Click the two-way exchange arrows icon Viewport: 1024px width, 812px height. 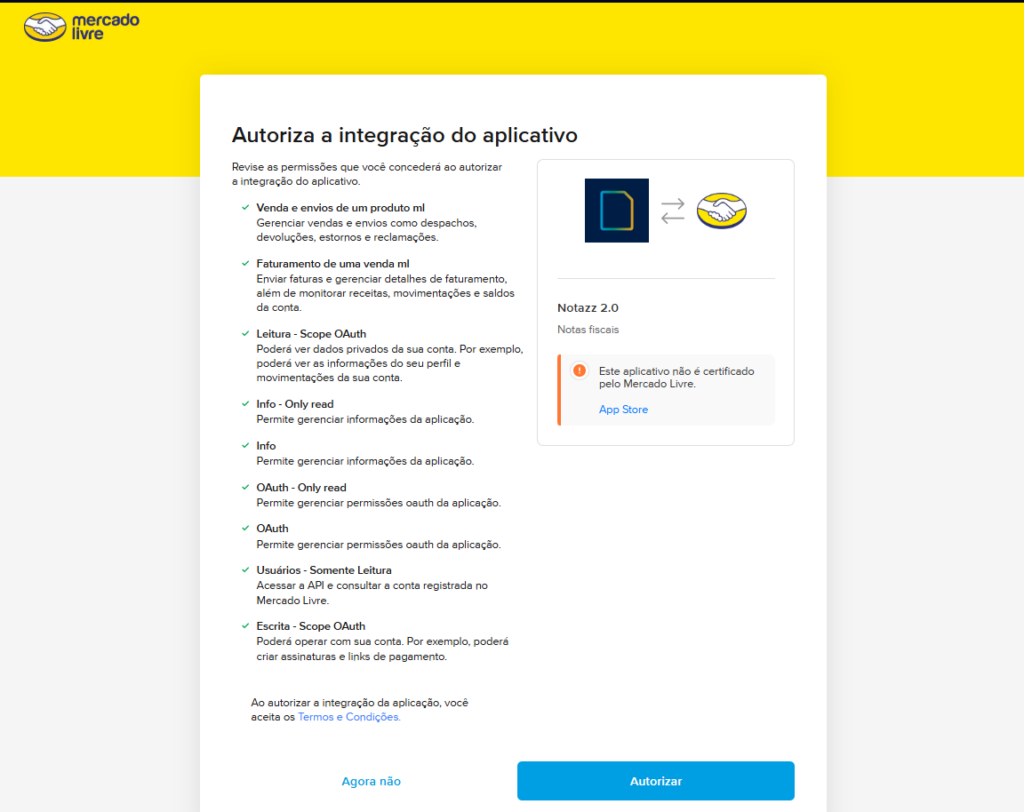point(673,210)
